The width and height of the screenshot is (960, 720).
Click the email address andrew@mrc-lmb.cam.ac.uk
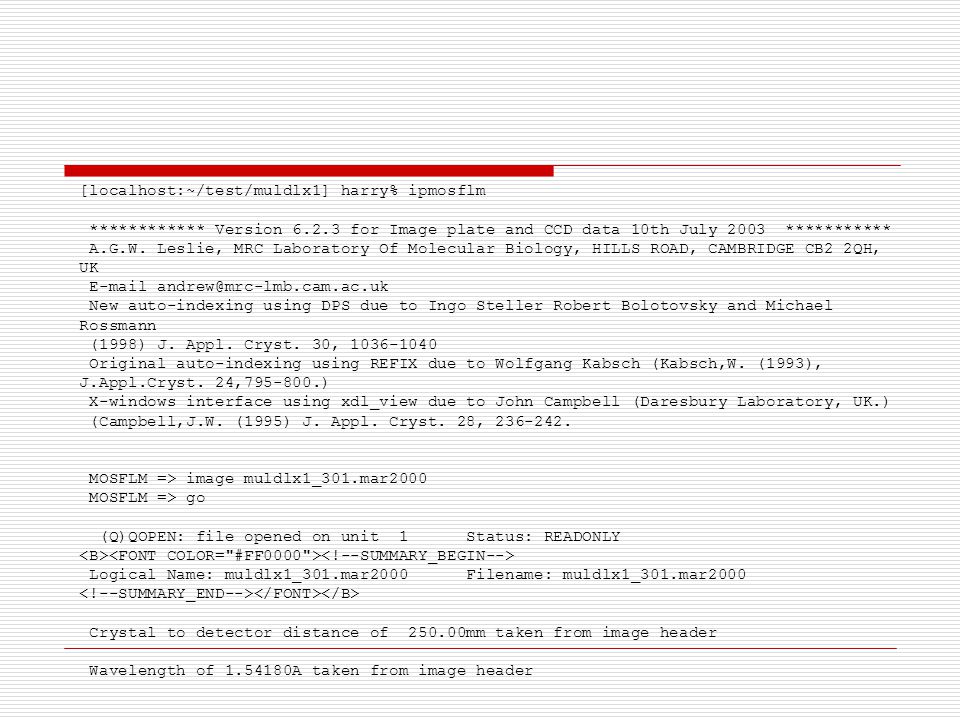pyautogui.click(x=272, y=287)
